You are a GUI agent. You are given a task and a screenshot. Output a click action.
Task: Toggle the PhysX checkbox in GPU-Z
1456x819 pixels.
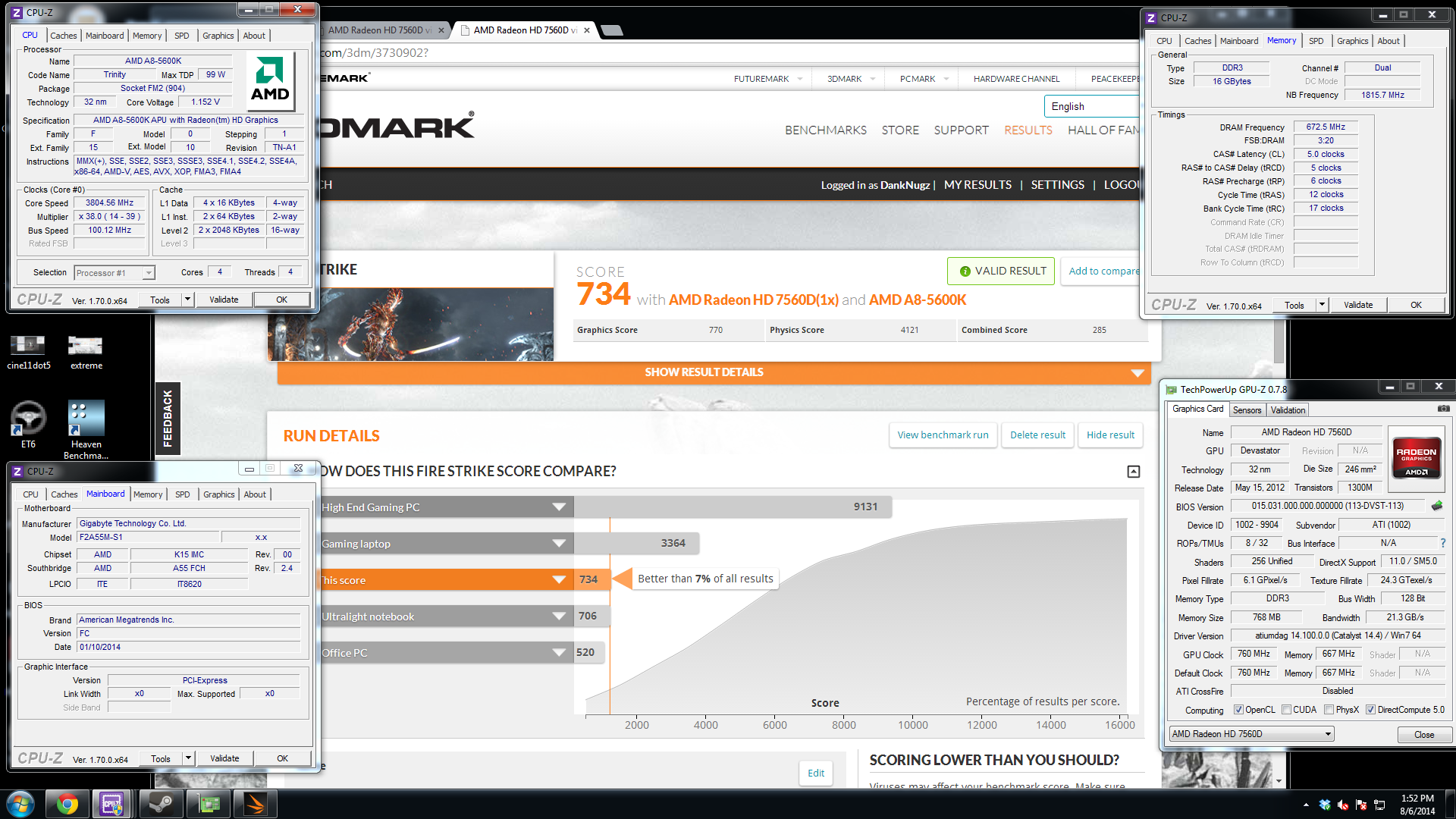pyautogui.click(x=1329, y=710)
